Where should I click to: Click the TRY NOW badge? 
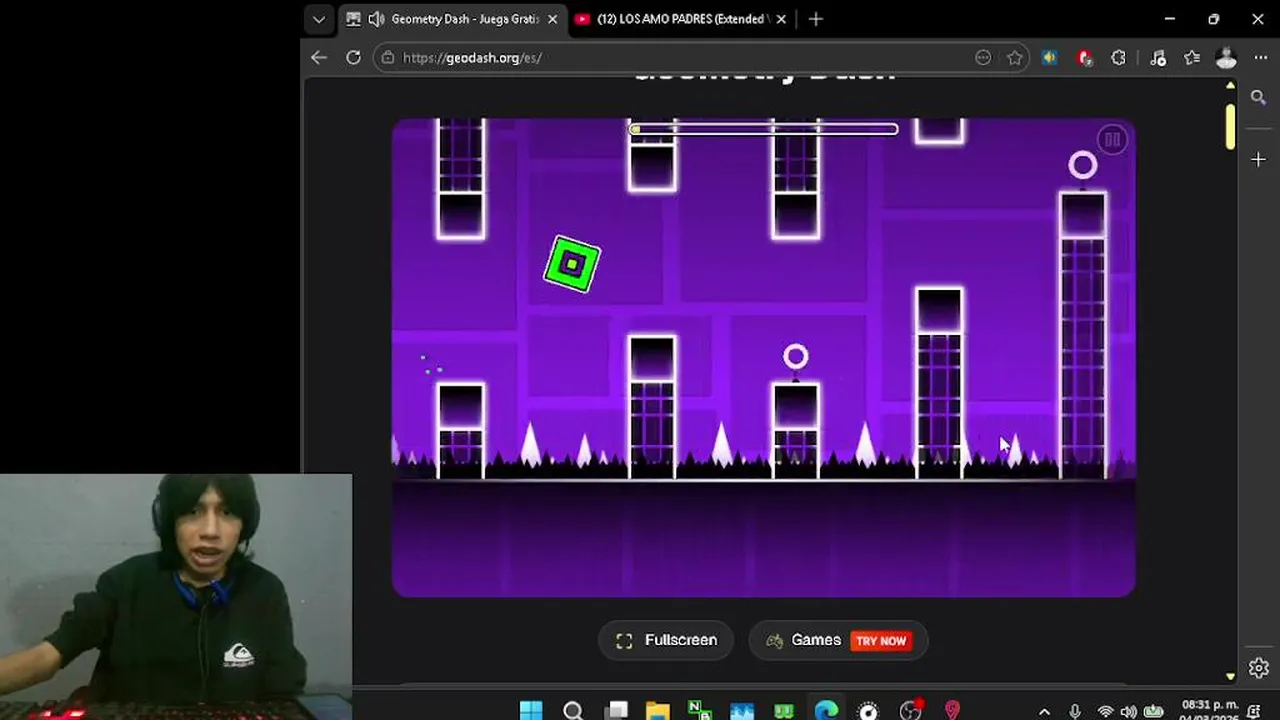(880, 641)
